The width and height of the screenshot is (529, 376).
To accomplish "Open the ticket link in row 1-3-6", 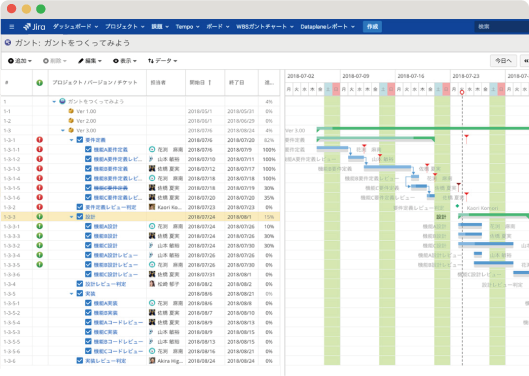I will pos(106,361).
